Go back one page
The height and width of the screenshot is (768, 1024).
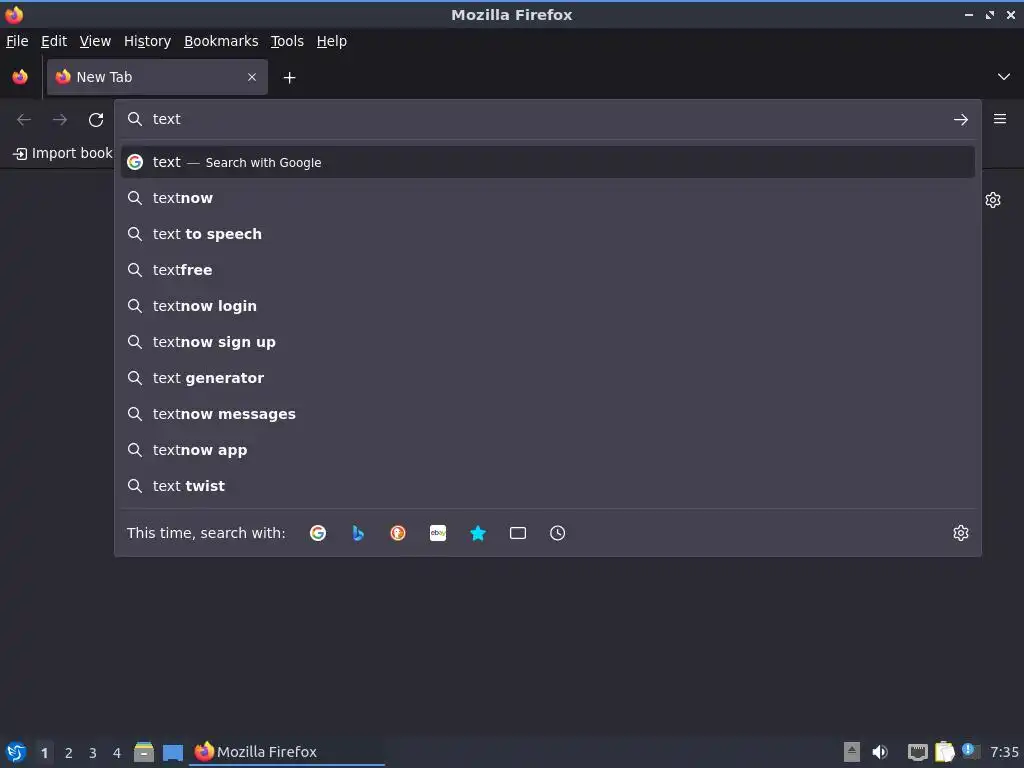click(24, 120)
